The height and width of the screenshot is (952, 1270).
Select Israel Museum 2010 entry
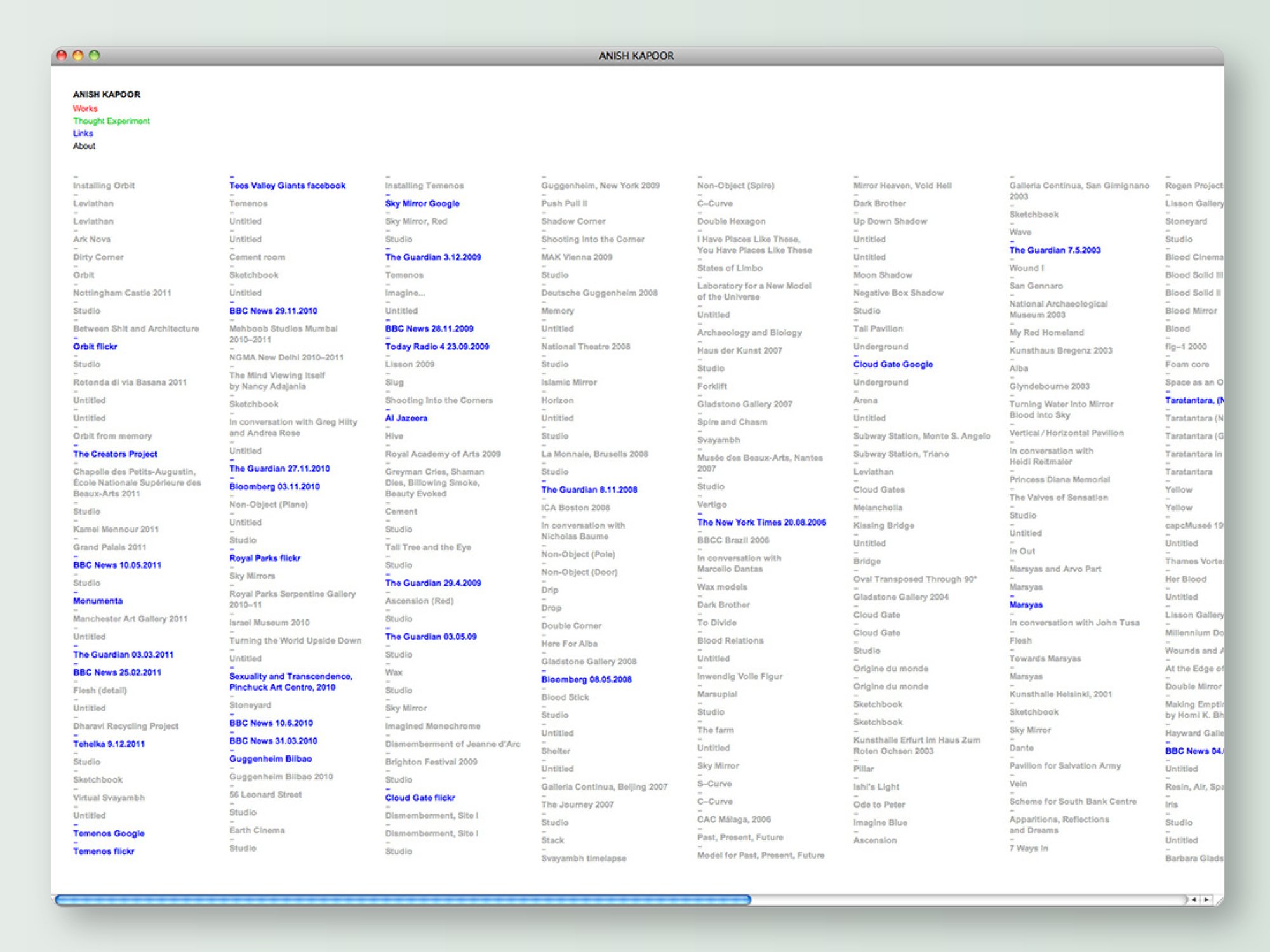[x=269, y=623]
